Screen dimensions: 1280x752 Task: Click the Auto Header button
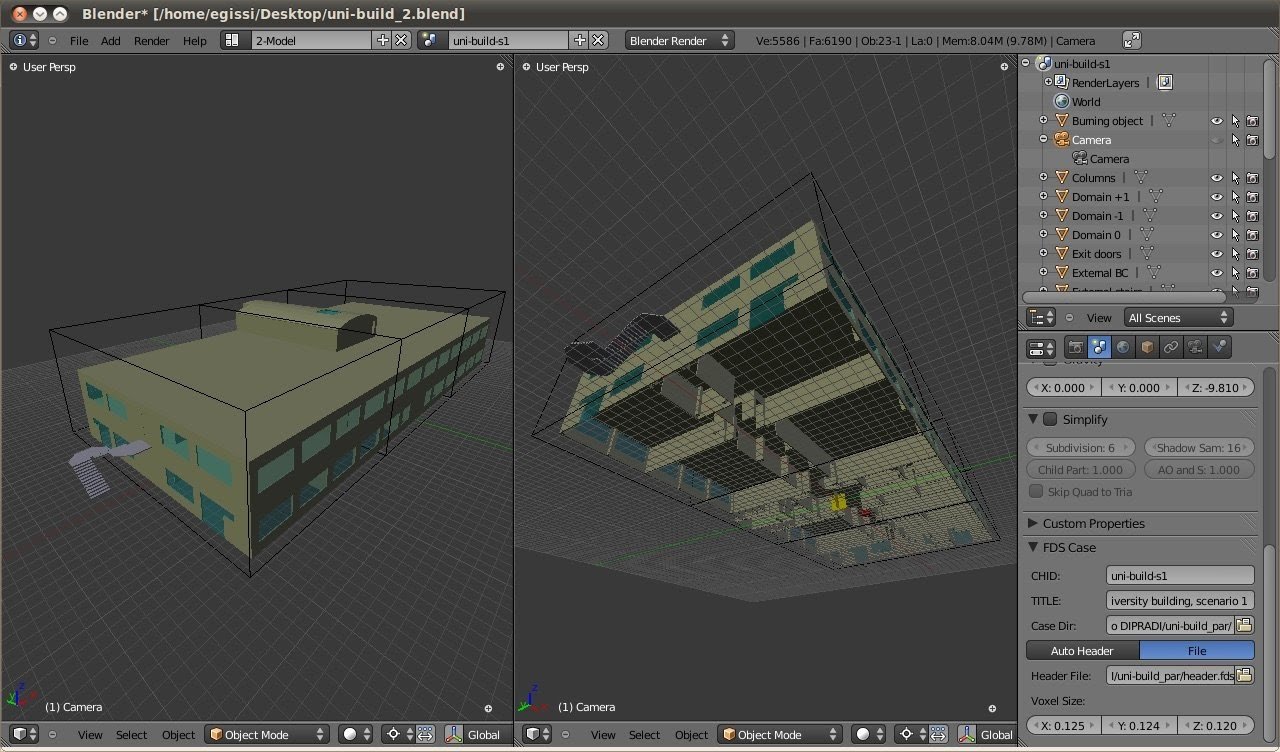tap(1082, 650)
